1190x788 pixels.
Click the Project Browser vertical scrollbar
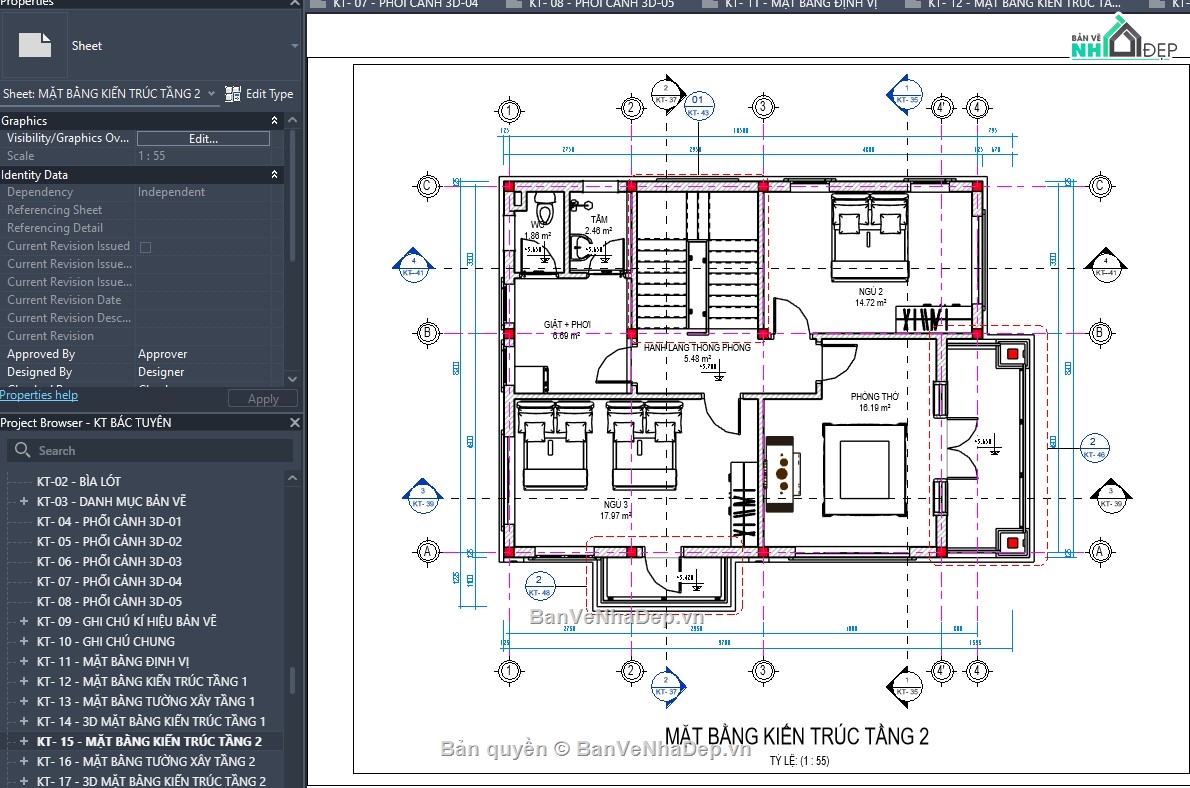click(292, 680)
